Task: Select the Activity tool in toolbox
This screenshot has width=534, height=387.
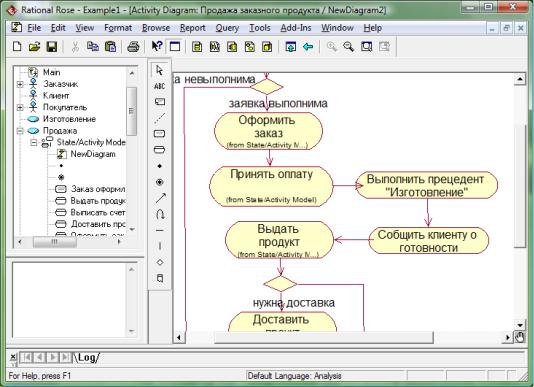Action: pyautogui.click(x=159, y=149)
